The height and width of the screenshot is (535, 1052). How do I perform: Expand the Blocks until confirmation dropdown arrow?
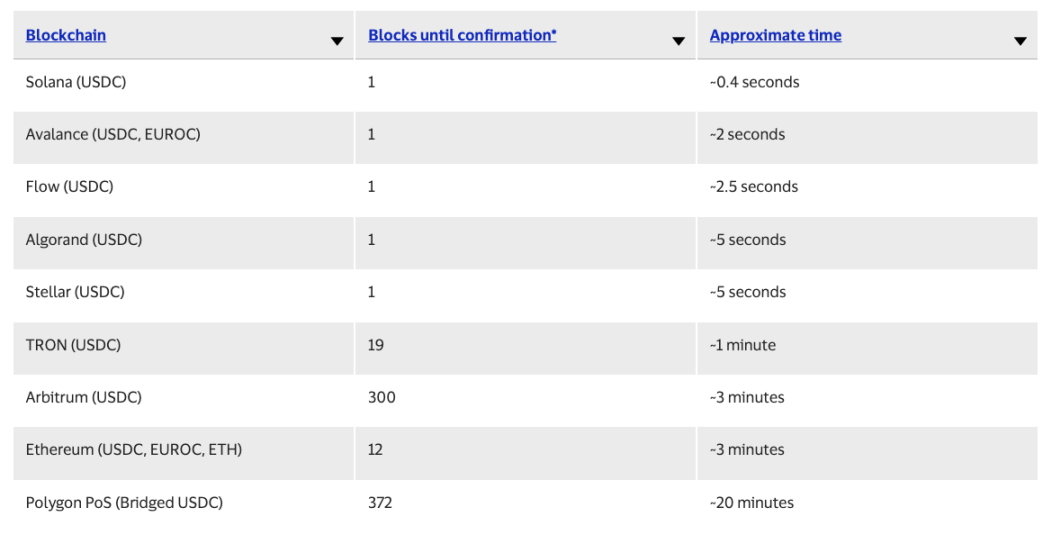click(x=679, y=41)
